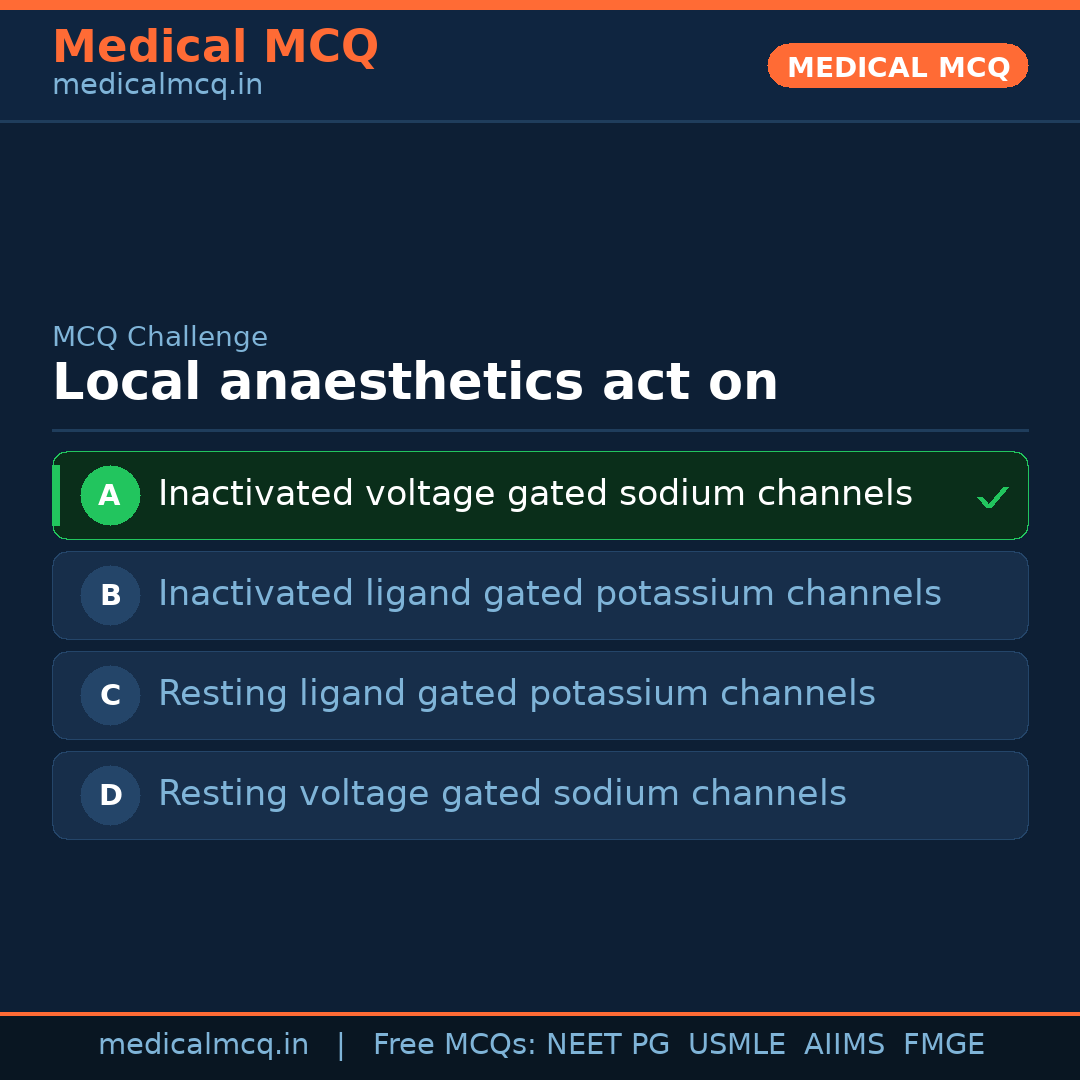Image resolution: width=1080 pixels, height=1080 pixels.
Task: Select USMLE in the footer
Action: 736,1045
